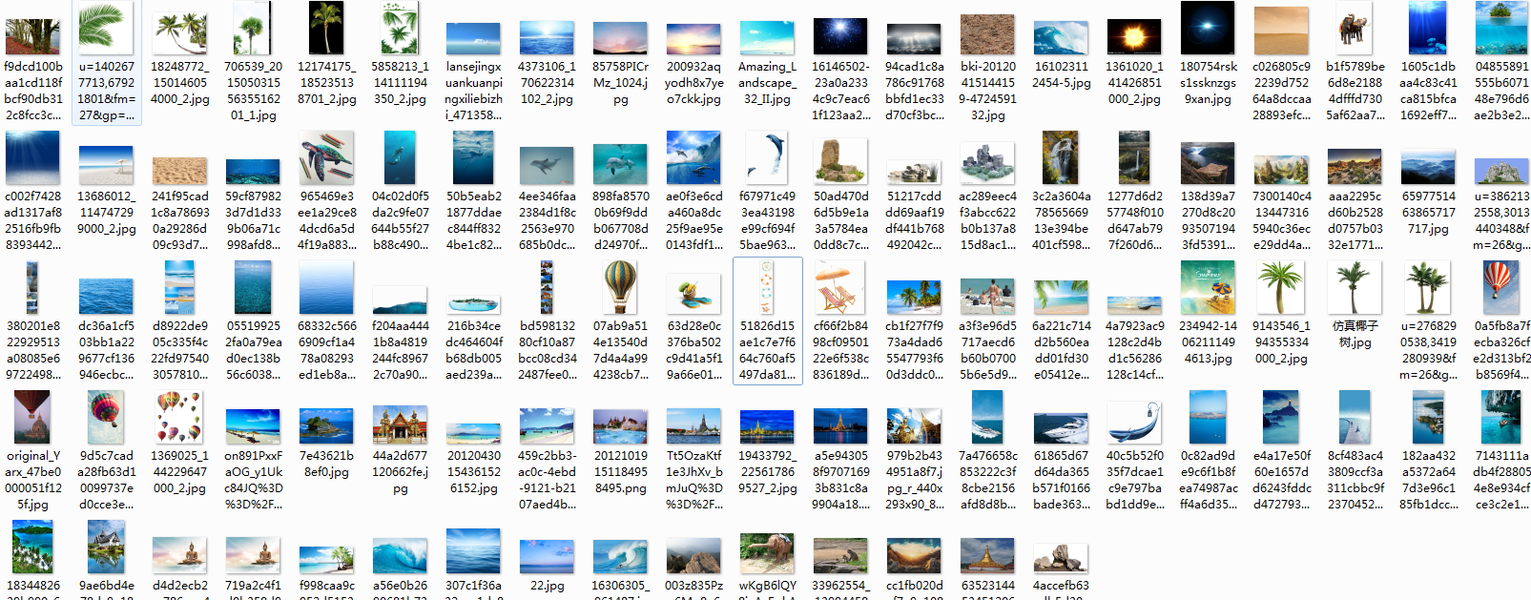
Task: Click file name starting 51826d15
Action: 767,350
